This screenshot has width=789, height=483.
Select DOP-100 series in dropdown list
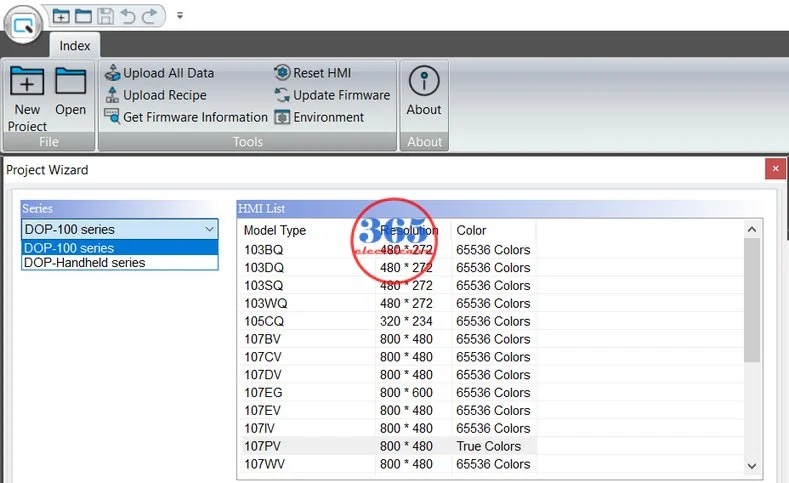point(120,248)
